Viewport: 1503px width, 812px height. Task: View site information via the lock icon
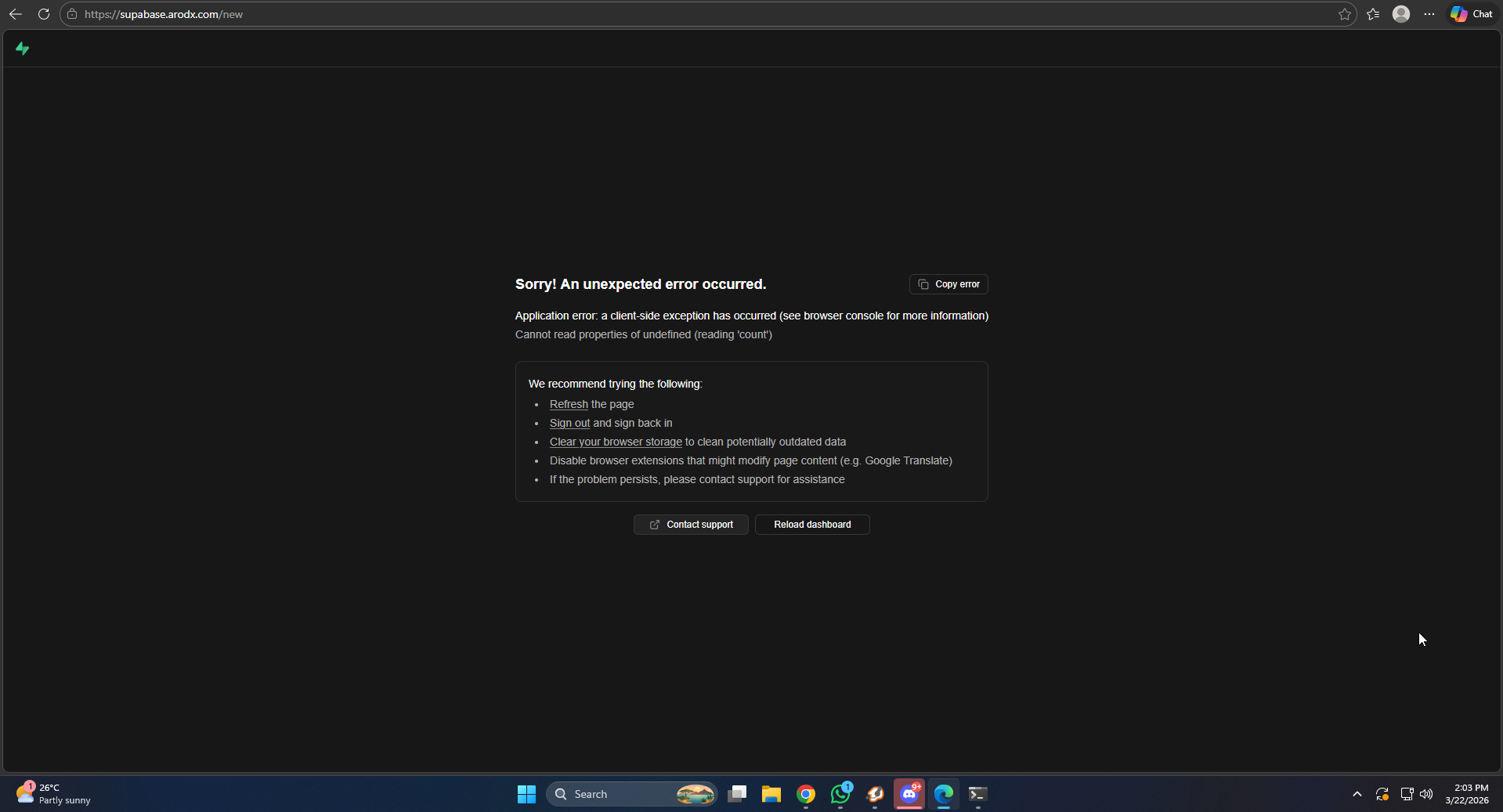tap(72, 14)
